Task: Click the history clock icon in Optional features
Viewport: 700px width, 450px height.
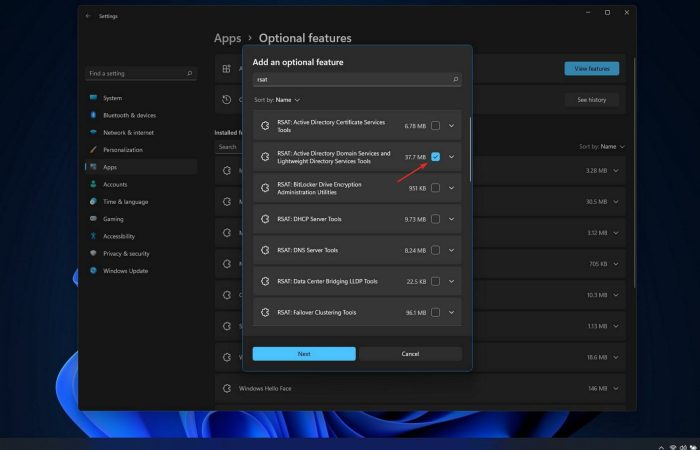Action: tap(227, 100)
